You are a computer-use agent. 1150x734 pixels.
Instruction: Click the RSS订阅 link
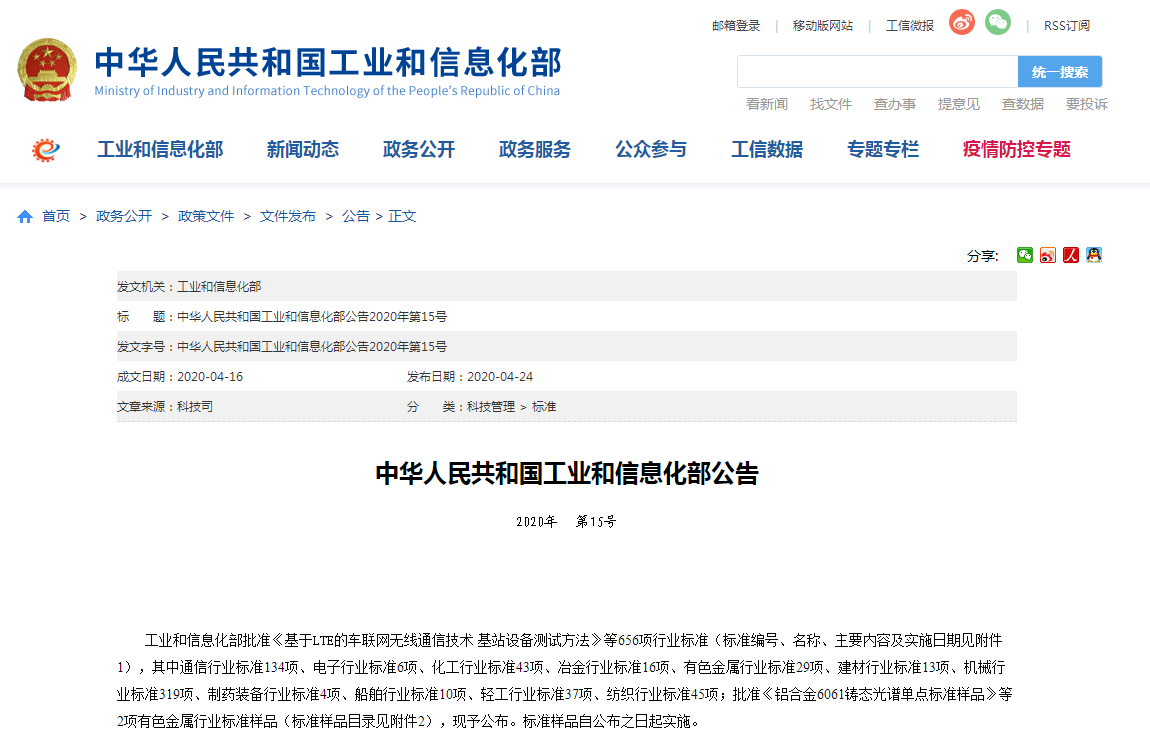pos(1066,26)
